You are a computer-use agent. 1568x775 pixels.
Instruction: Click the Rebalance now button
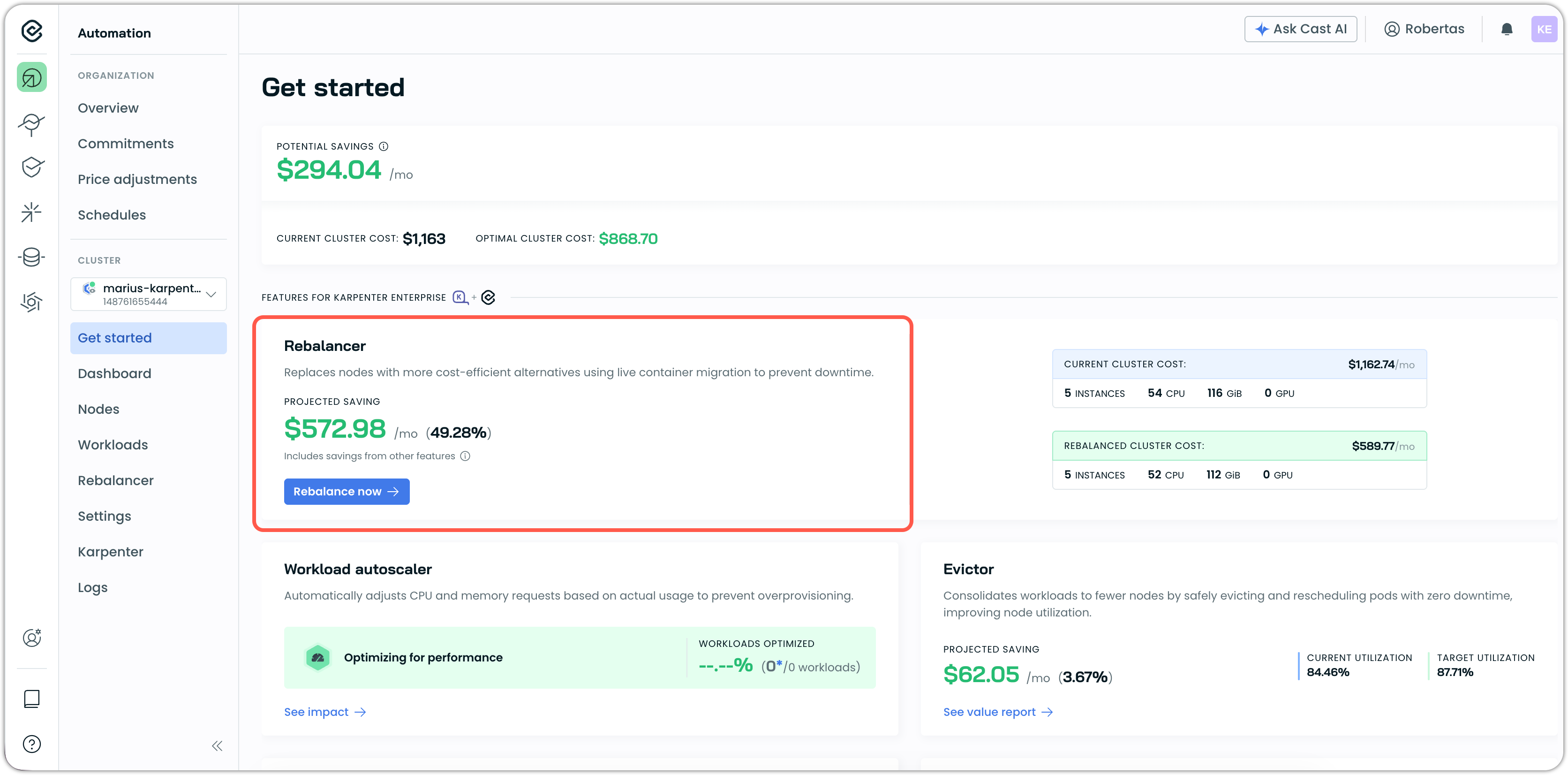347,491
